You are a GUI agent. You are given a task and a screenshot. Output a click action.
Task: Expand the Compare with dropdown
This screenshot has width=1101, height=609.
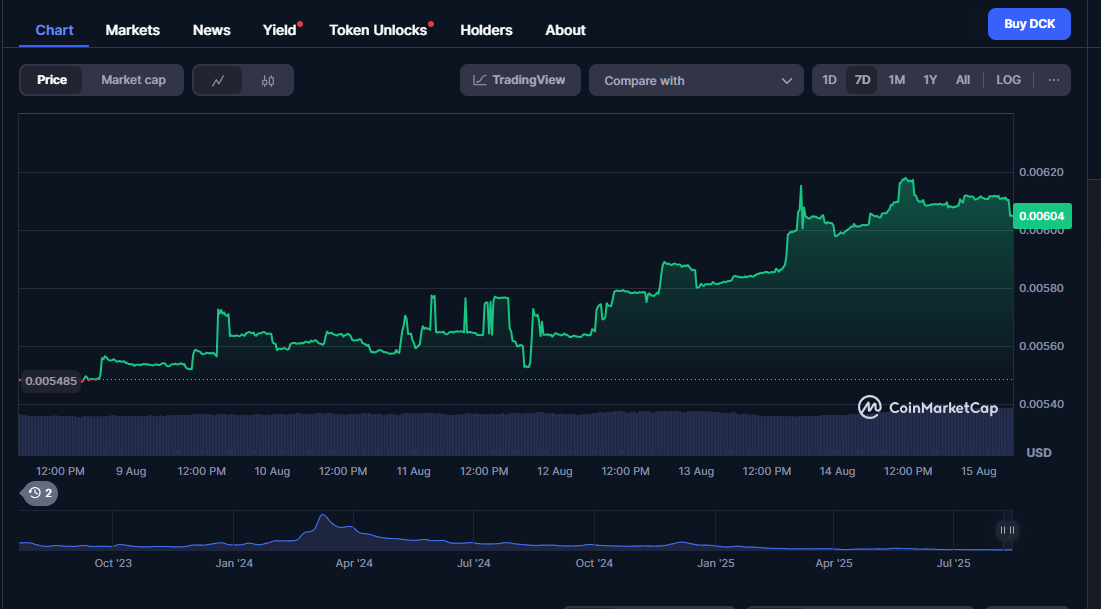696,80
